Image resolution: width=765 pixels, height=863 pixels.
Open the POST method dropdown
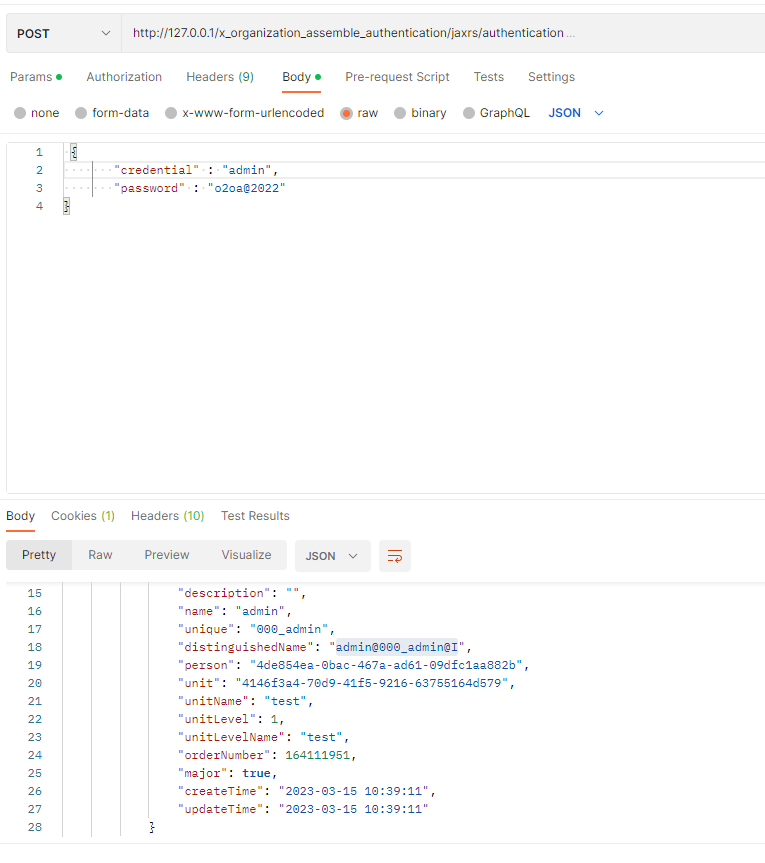point(63,33)
